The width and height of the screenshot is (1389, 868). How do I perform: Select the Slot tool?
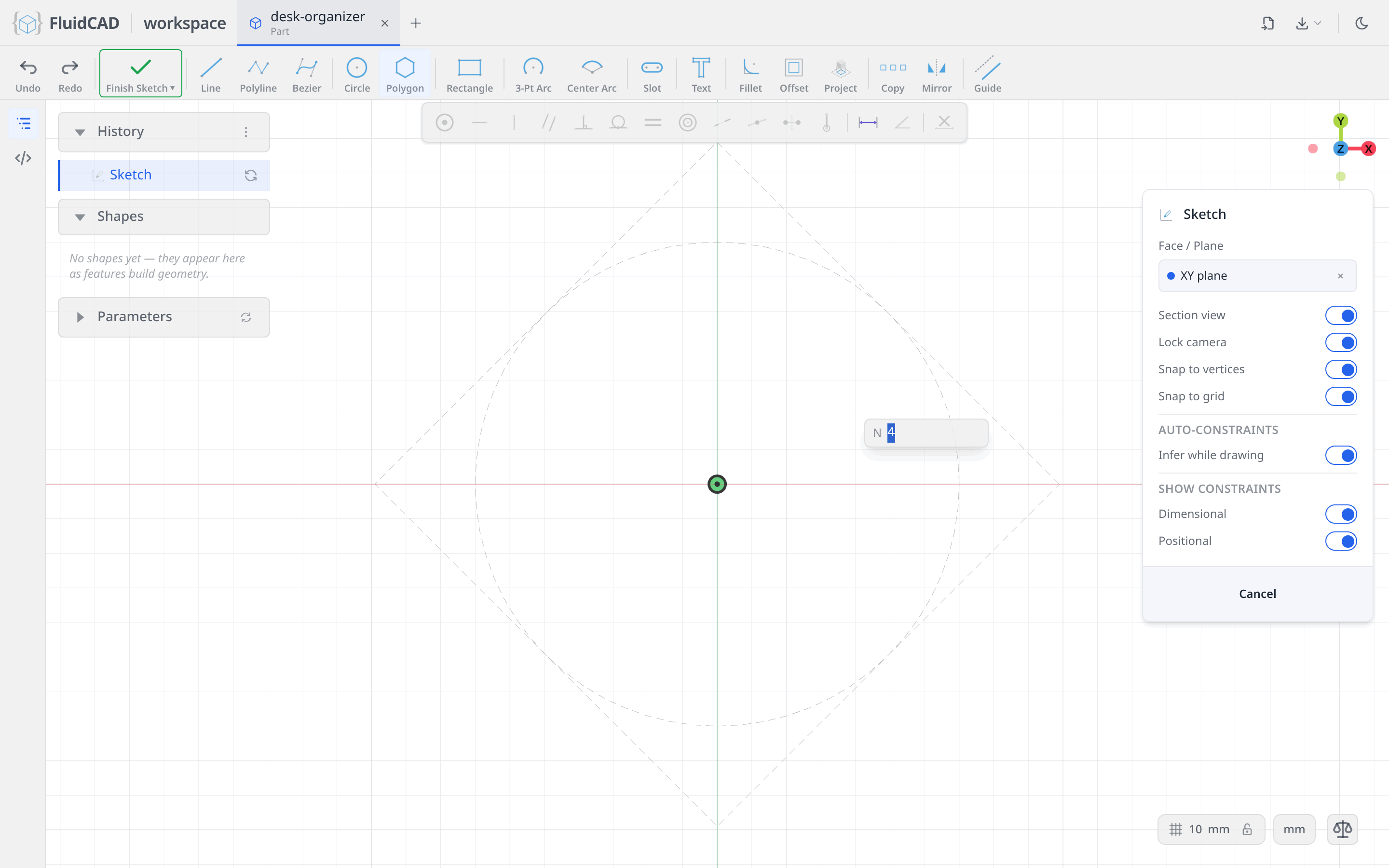coord(652,75)
